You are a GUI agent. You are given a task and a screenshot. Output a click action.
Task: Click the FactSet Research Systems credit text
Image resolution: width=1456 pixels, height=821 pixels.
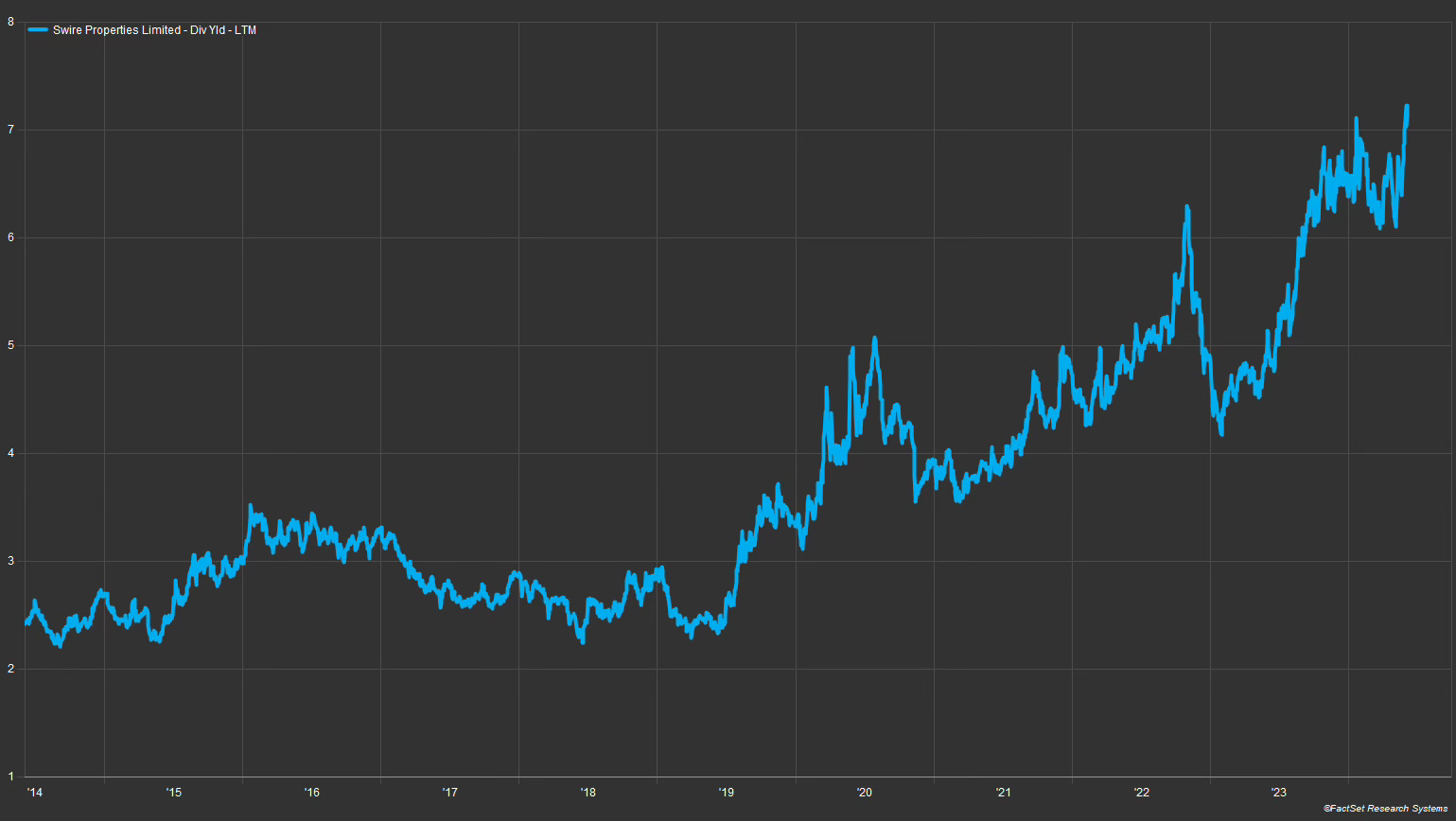(x=1385, y=809)
